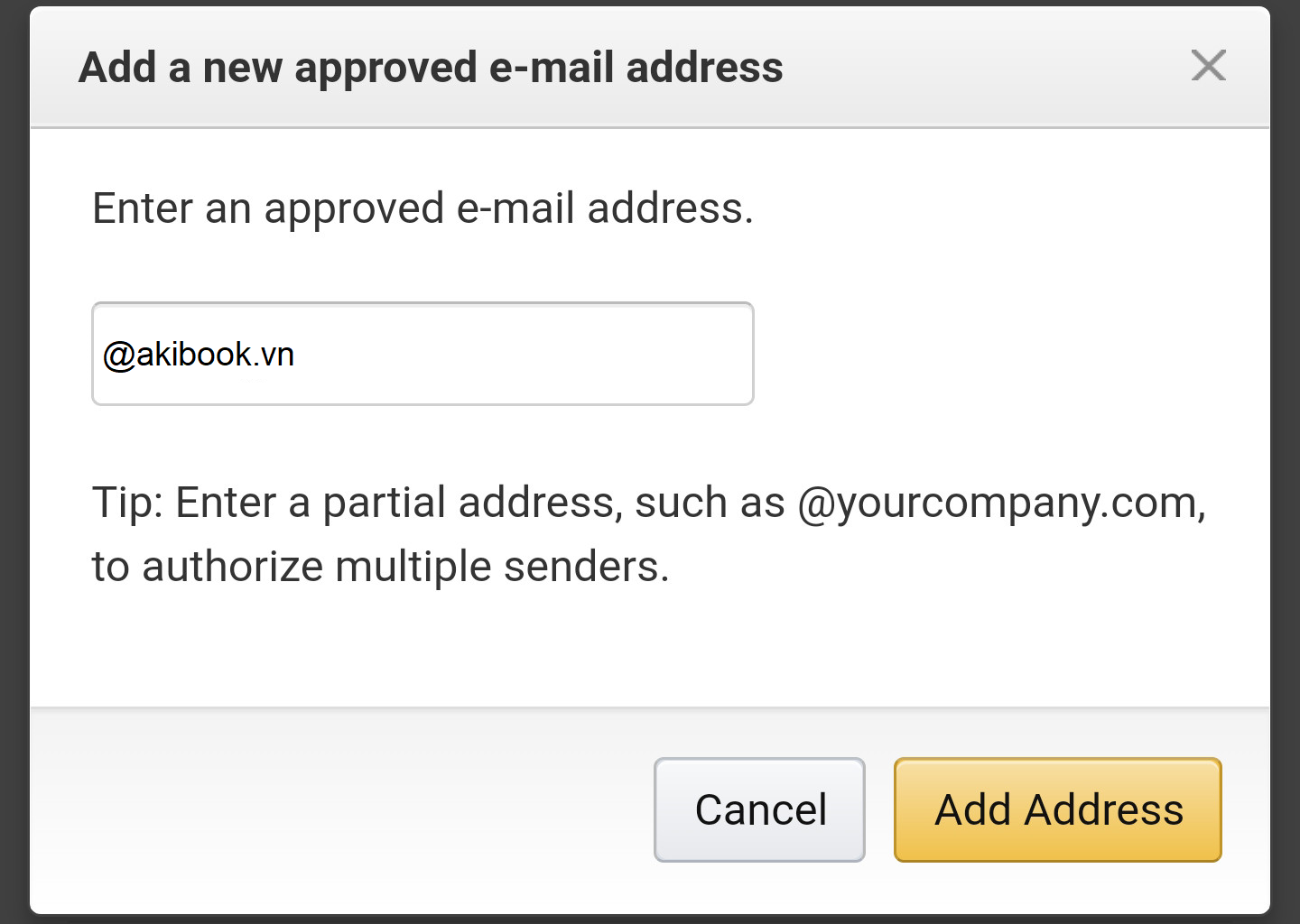Click the dialog footer left of Cancel
The image size is (1300, 924).
point(343,809)
